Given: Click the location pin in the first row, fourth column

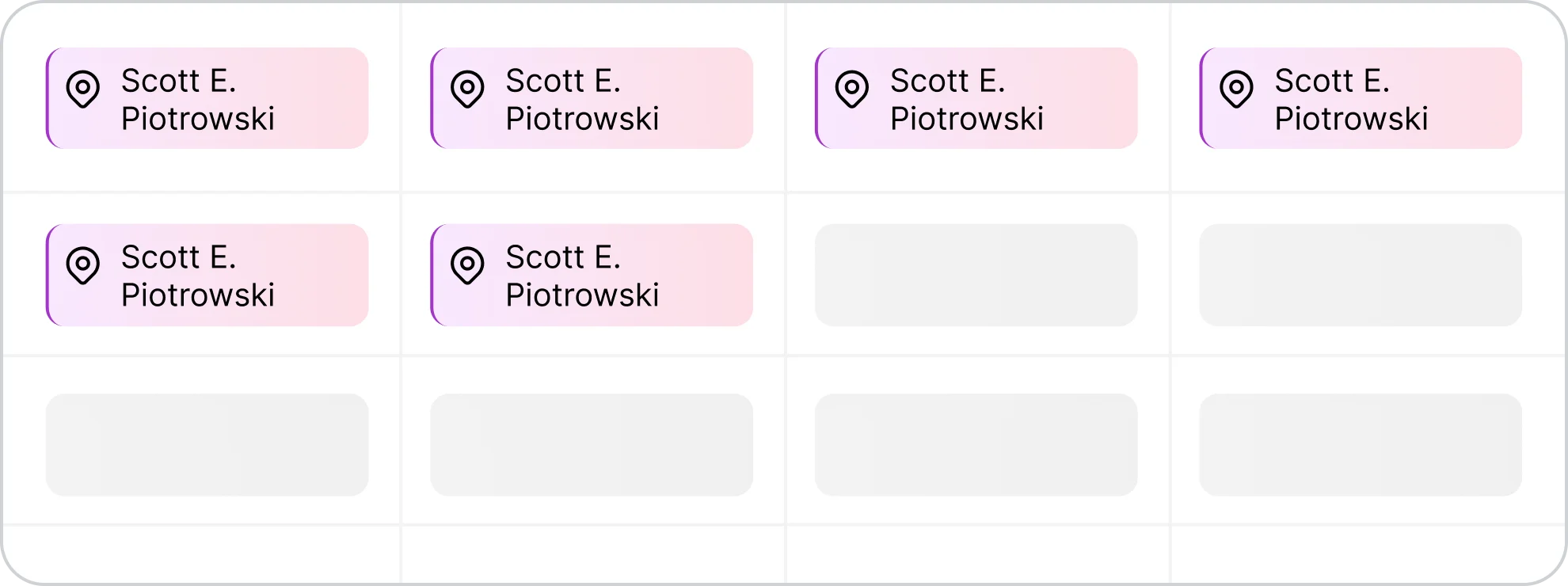Looking at the screenshot, I should [x=1236, y=89].
